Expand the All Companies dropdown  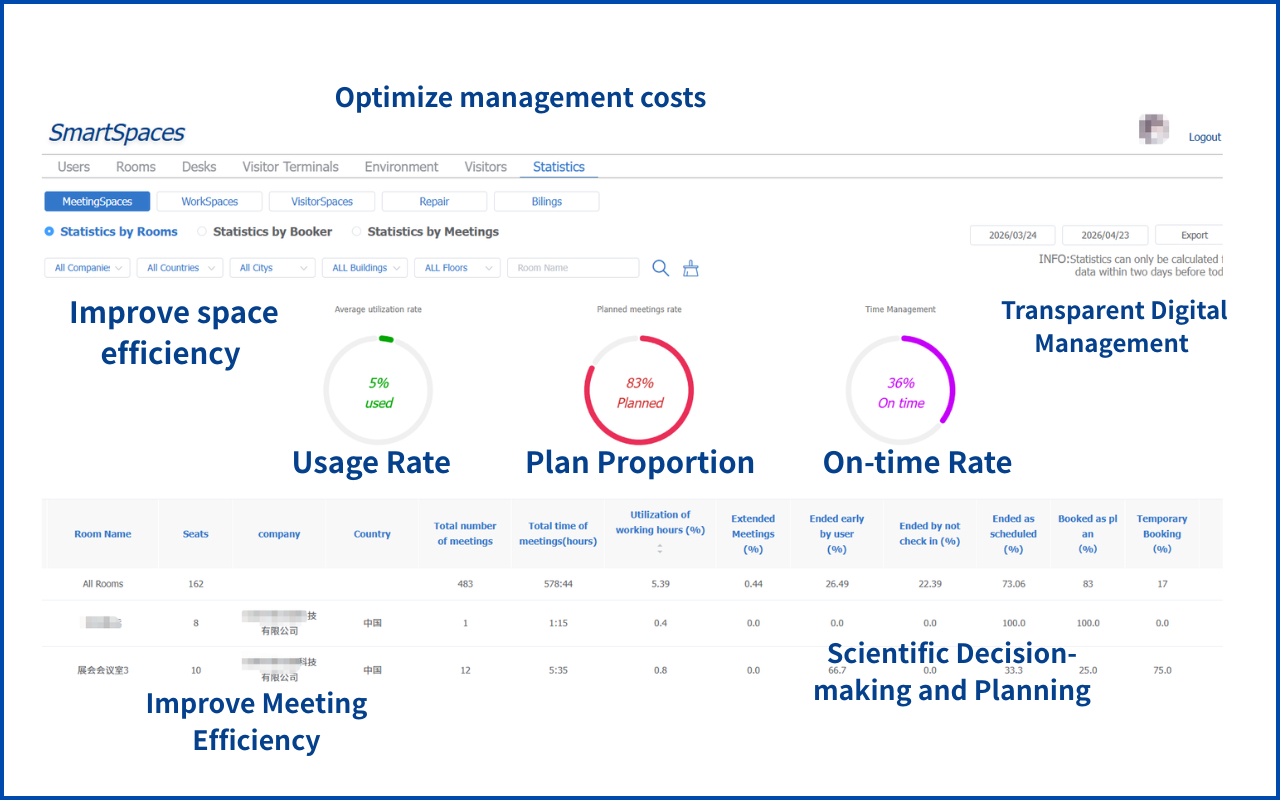[88, 268]
